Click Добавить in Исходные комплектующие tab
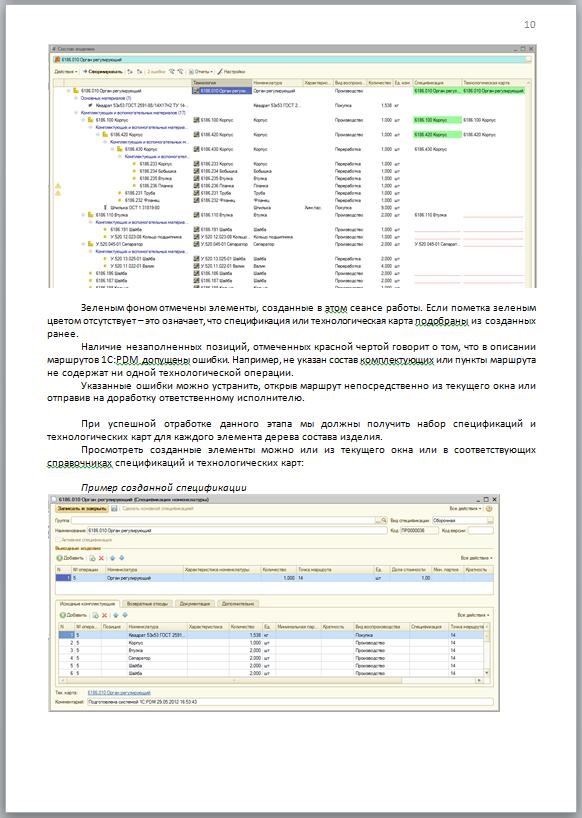 point(74,615)
